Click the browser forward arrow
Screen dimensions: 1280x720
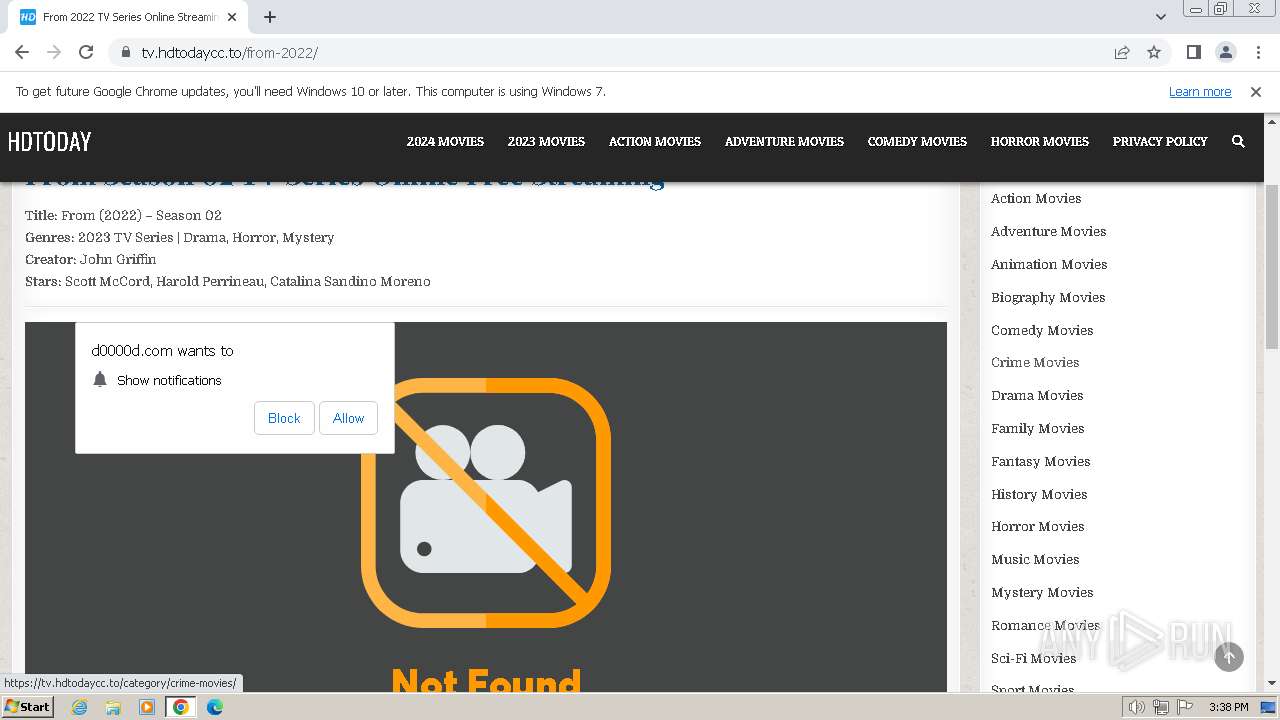[x=54, y=52]
